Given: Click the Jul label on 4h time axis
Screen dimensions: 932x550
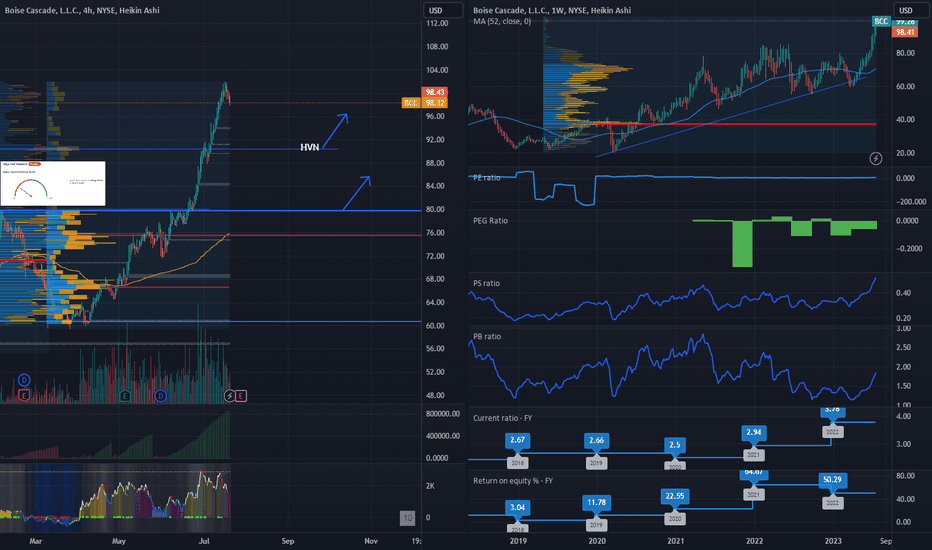Looking at the screenshot, I should pos(204,541).
